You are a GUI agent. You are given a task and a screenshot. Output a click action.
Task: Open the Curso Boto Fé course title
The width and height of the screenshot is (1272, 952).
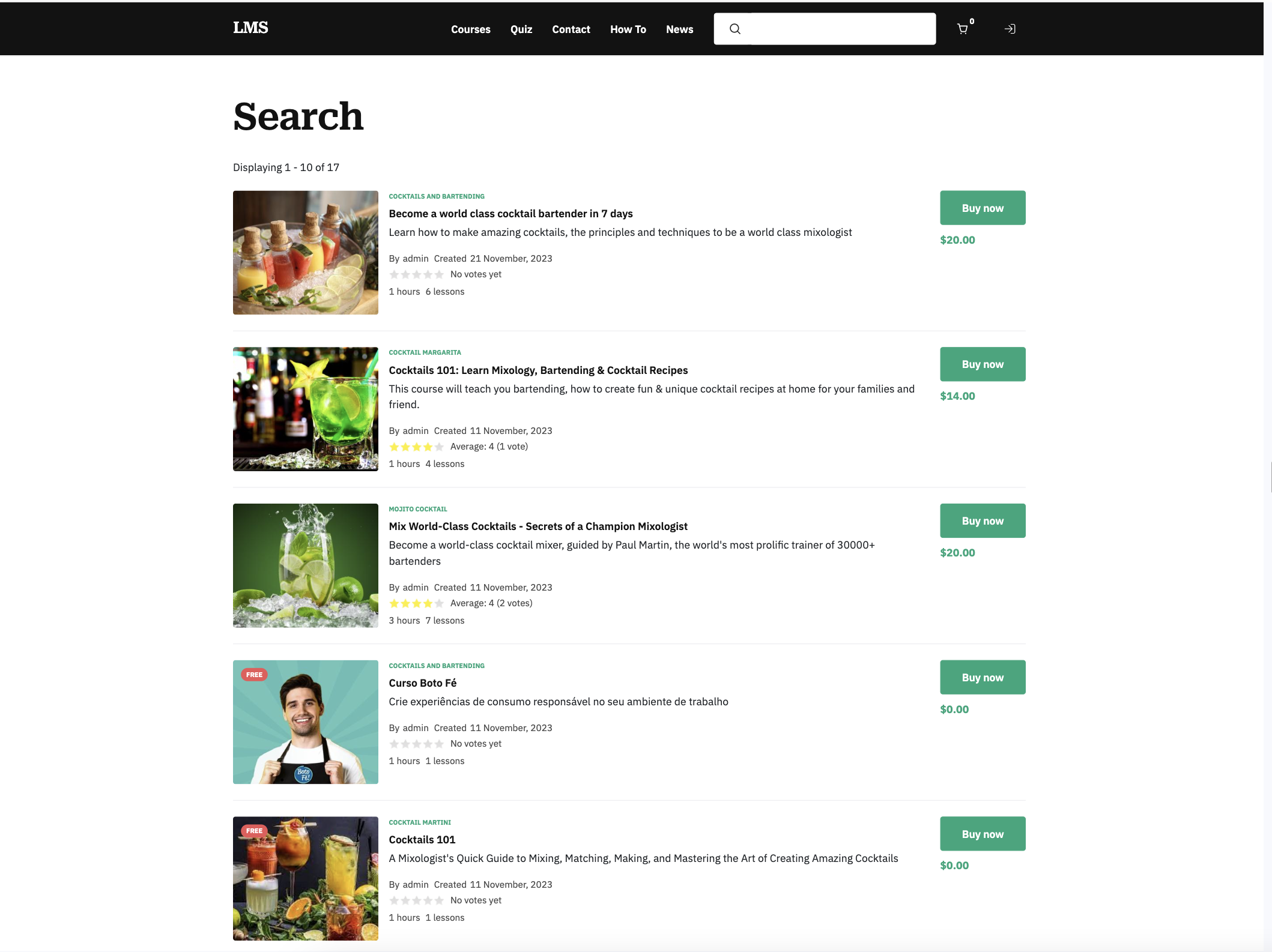click(x=422, y=683)
